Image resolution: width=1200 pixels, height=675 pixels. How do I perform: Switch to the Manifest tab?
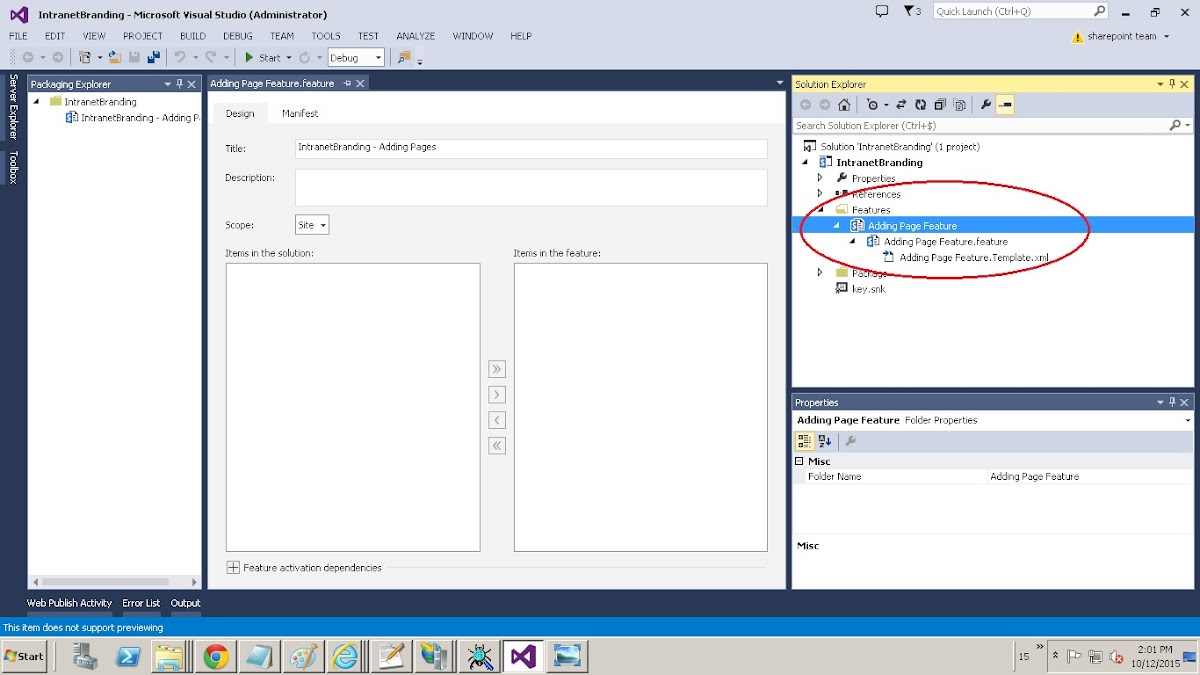[300, 114]
